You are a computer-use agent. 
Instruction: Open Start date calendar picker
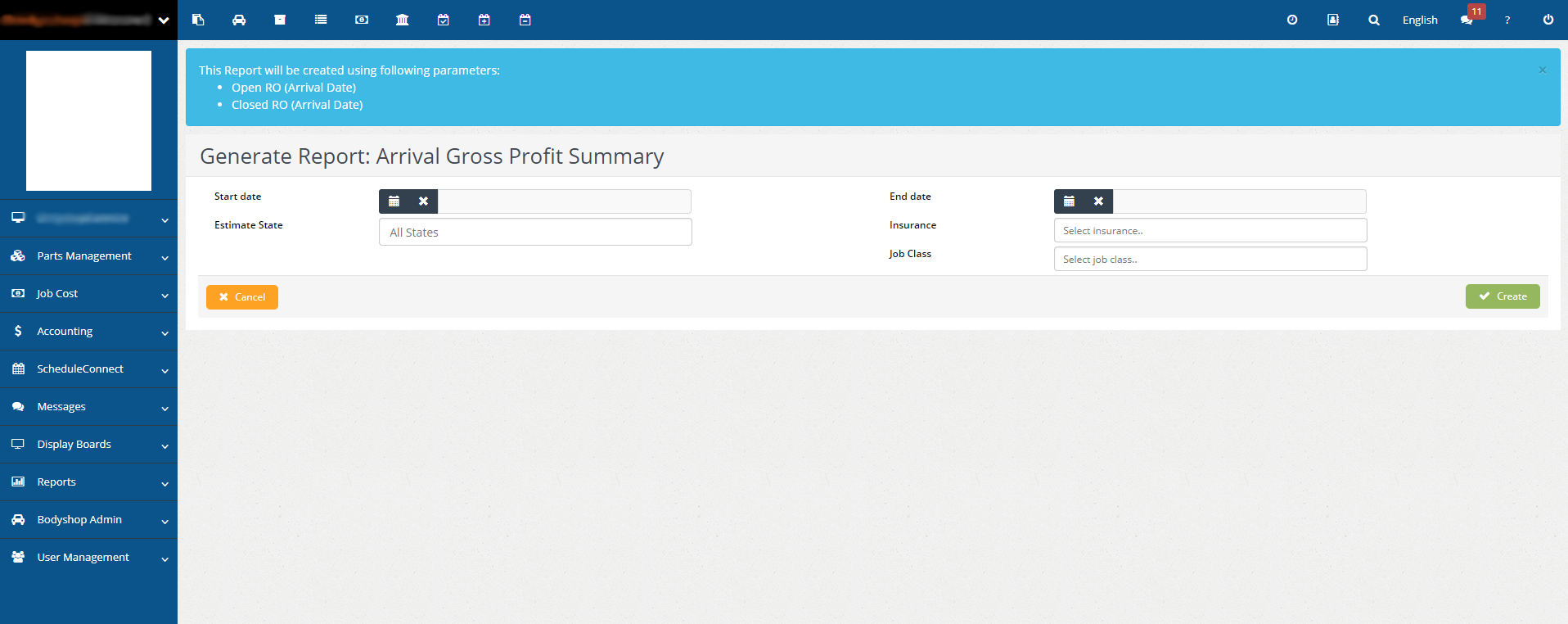pos(394,201)
